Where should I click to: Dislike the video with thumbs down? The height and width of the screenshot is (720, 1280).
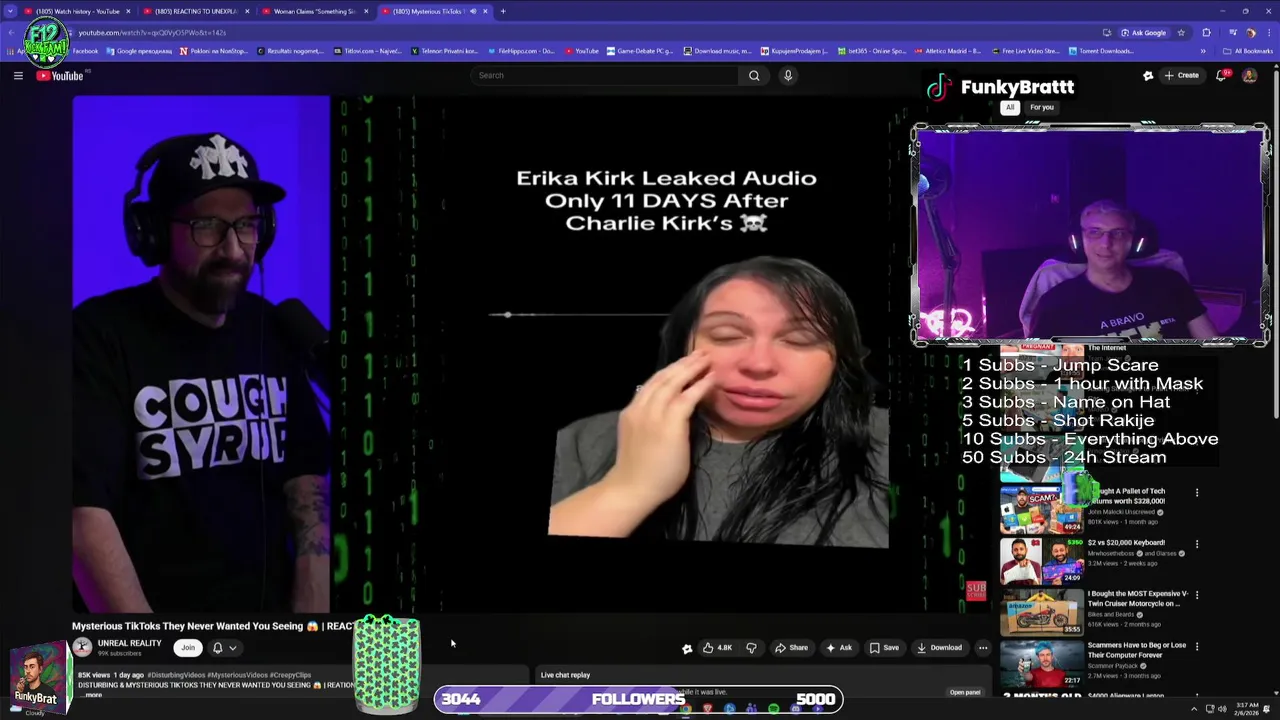(x=751, y=647)
